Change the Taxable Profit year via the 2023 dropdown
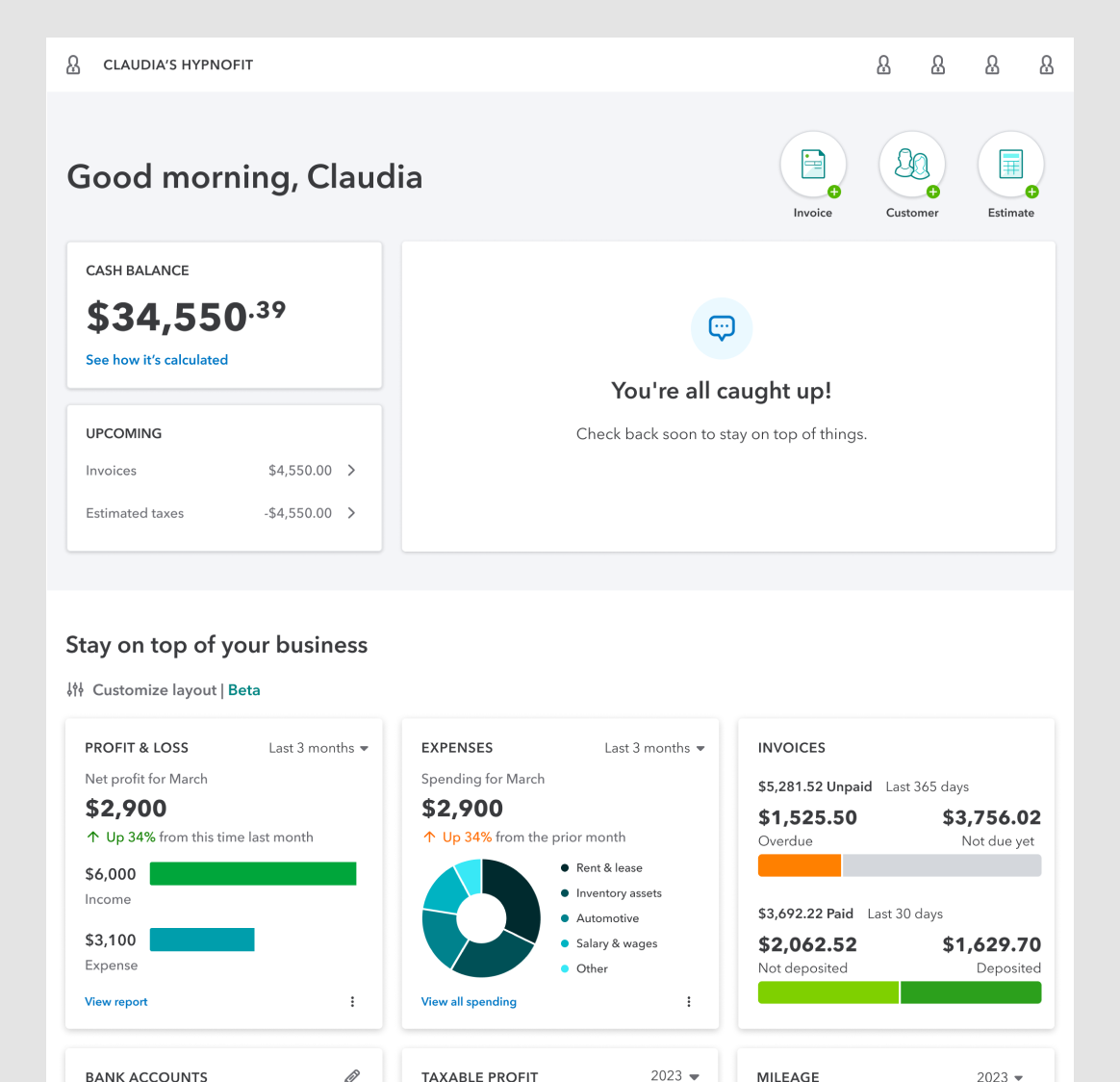This screenshot has height=1082, width=1120. click(675, 1075)
